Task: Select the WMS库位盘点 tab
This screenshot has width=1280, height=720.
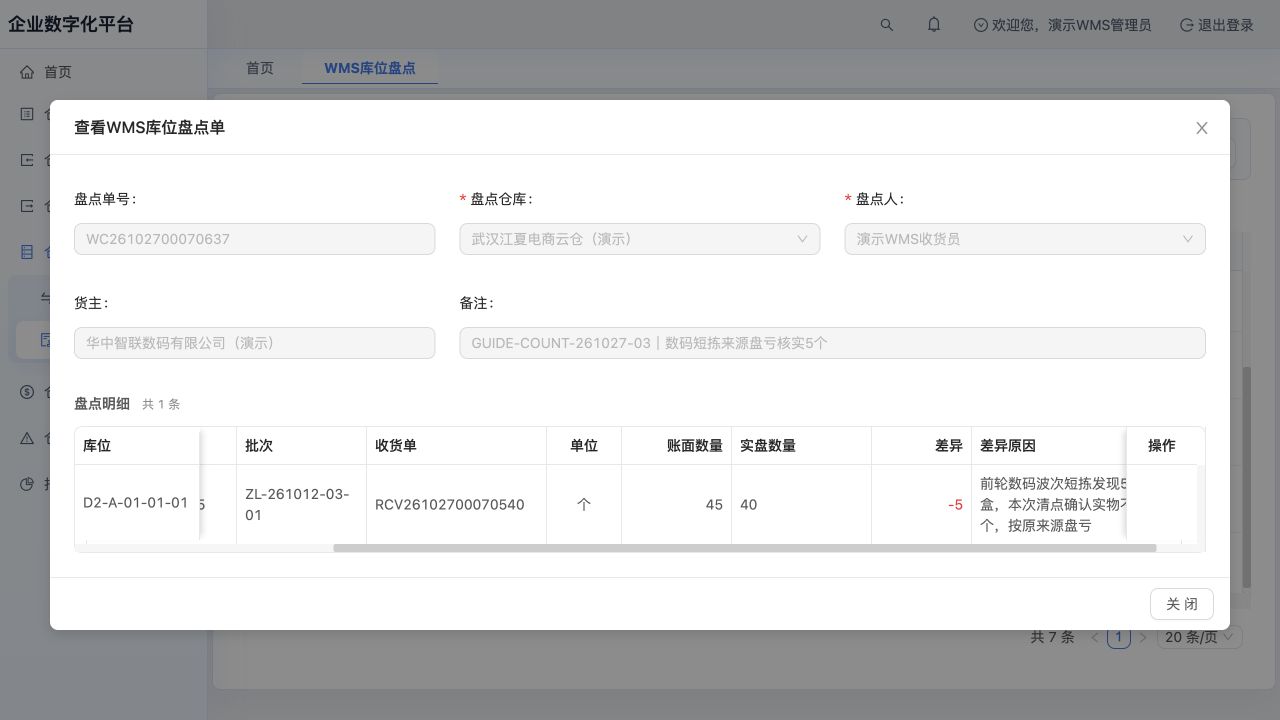Action: pos(370,68)
